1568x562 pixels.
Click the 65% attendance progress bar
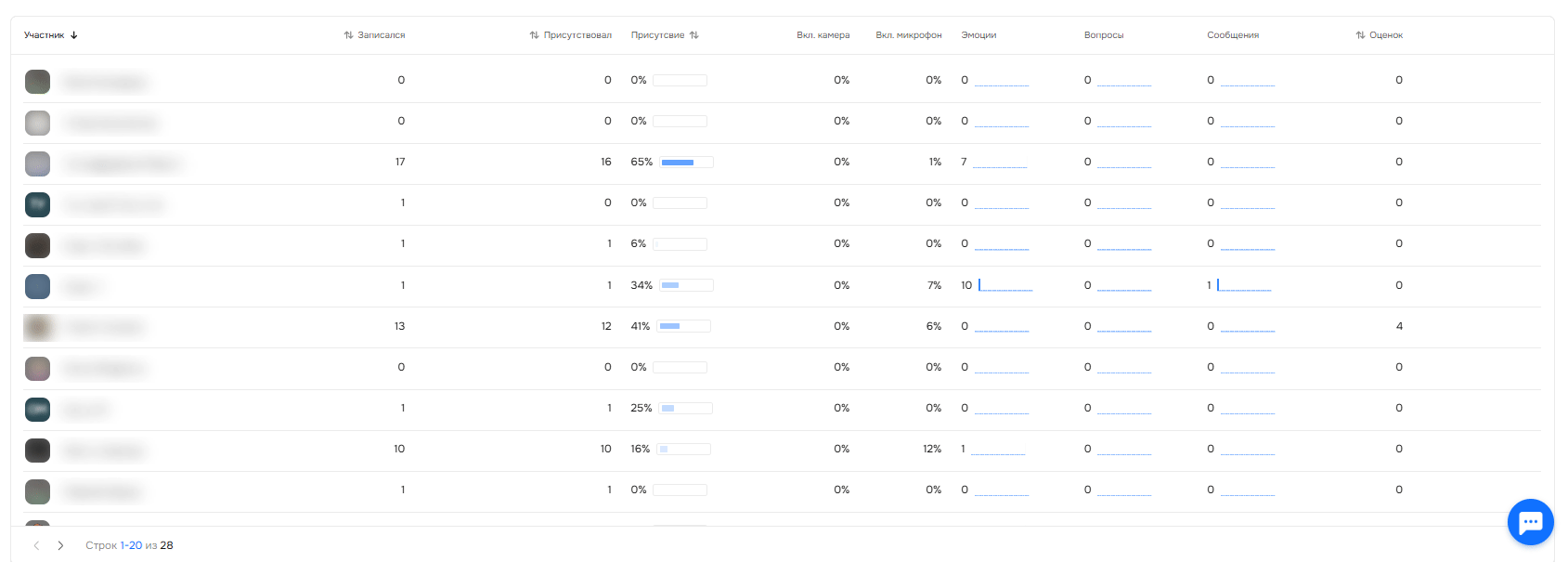686,163
